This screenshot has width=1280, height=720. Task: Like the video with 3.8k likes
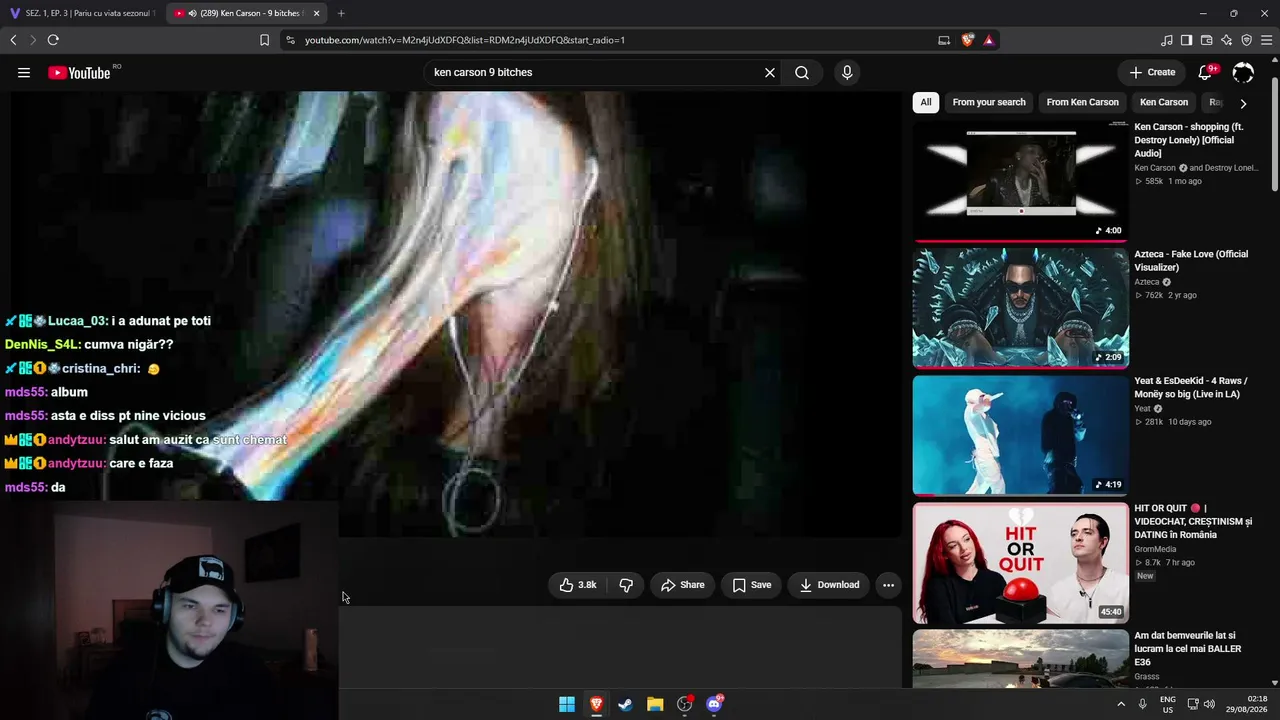578,585
